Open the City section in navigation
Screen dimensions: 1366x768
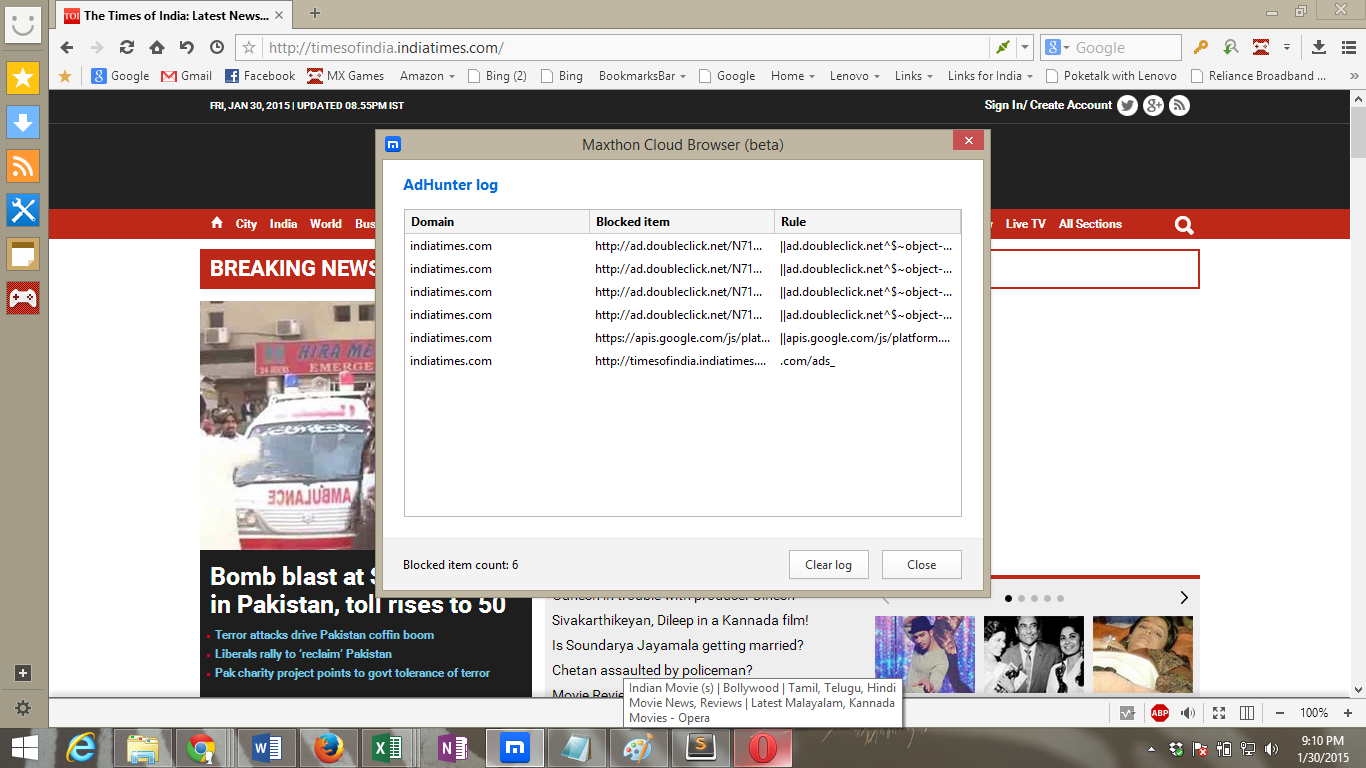click(x=246, y=224)
